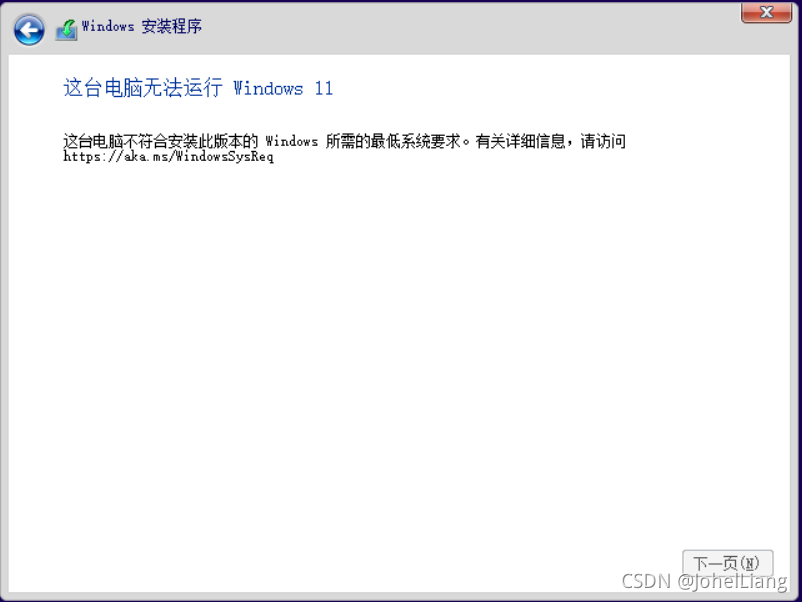The width and height of the screenshot is (802, 602).
Task: Click 'WindowsSysReq' portion of the URL
Action: (225, 157)
